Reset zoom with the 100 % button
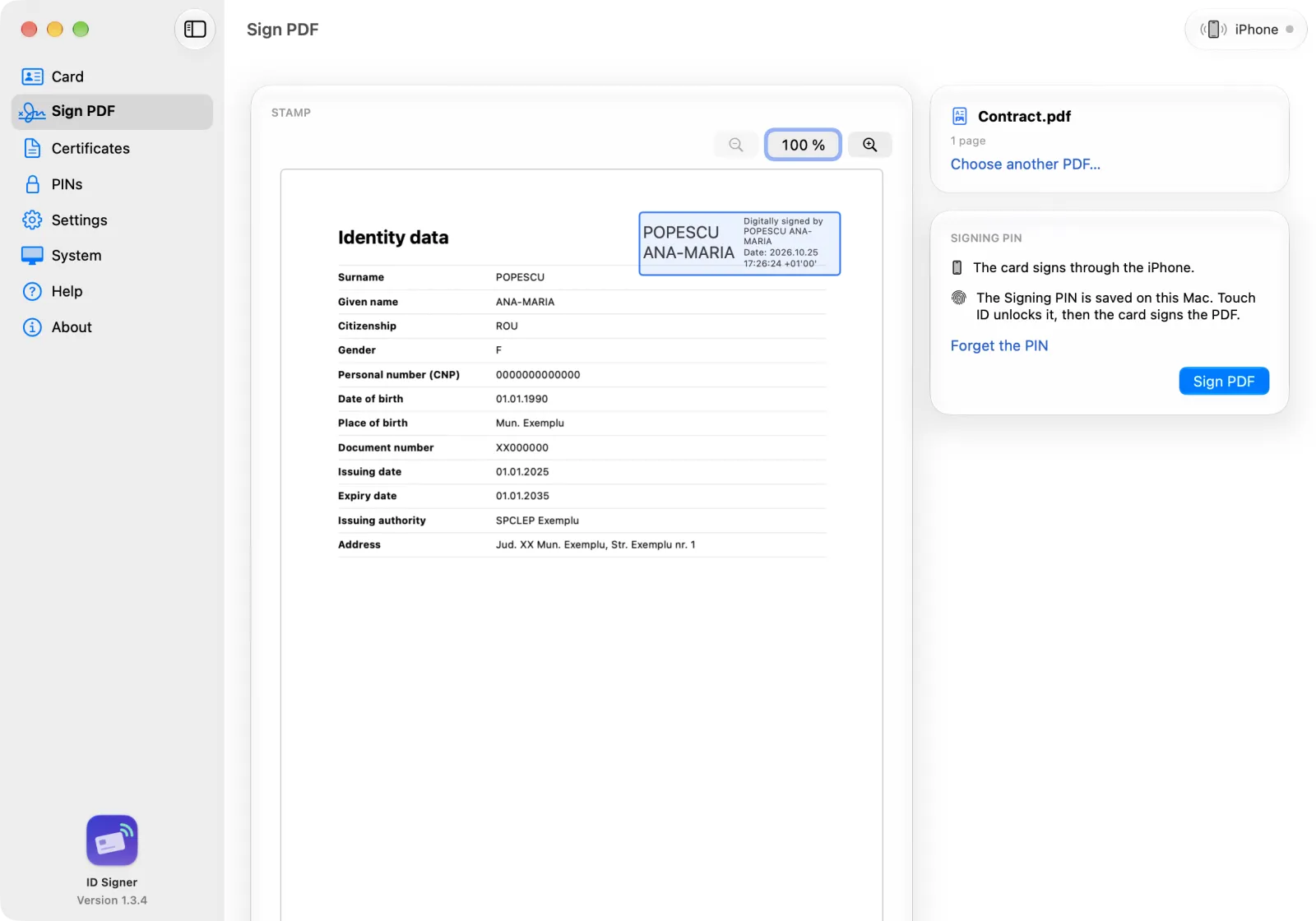Image resolution: width=1316 pixels, height=921 pixels. [803, 145]
